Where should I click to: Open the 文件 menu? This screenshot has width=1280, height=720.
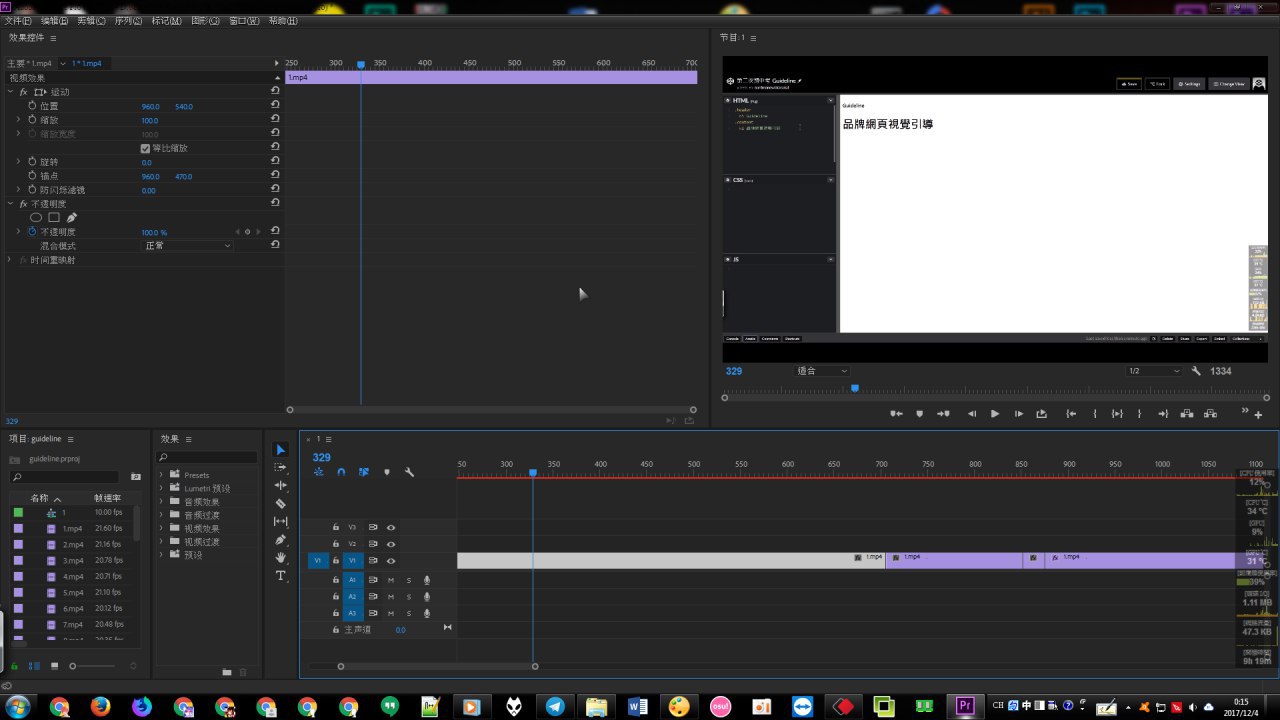click(x=18, y=21)
